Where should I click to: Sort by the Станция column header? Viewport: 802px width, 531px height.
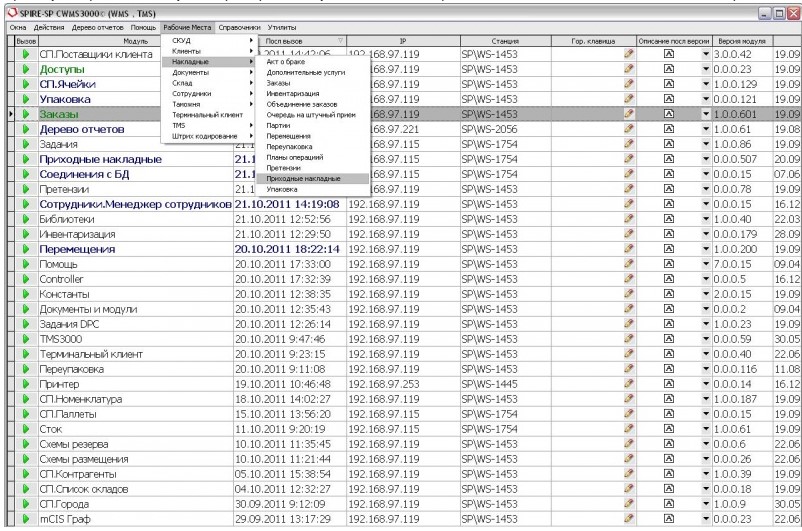(505, 40)
